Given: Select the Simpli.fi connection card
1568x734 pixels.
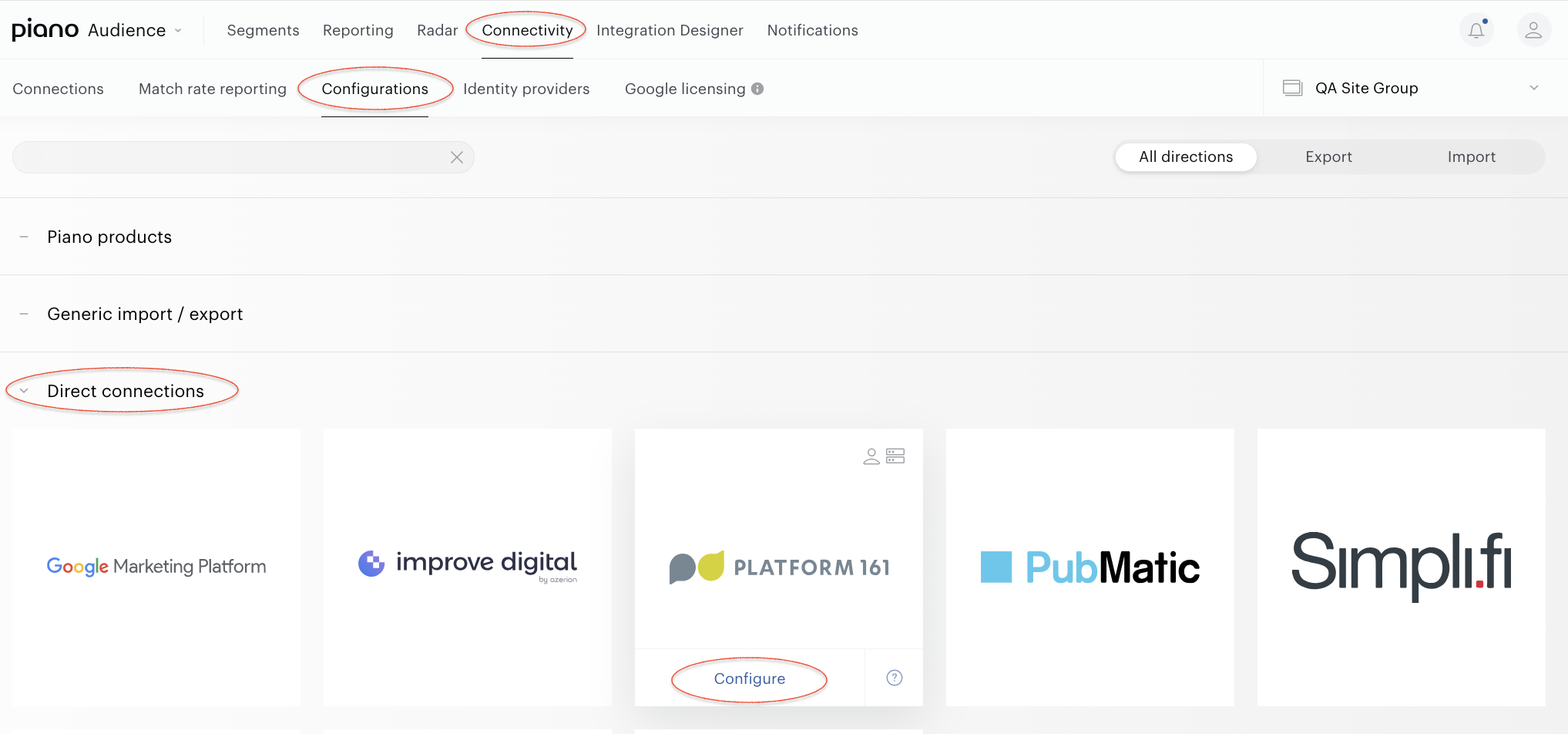Looking at the screenshot, I should pos(1402,567).
